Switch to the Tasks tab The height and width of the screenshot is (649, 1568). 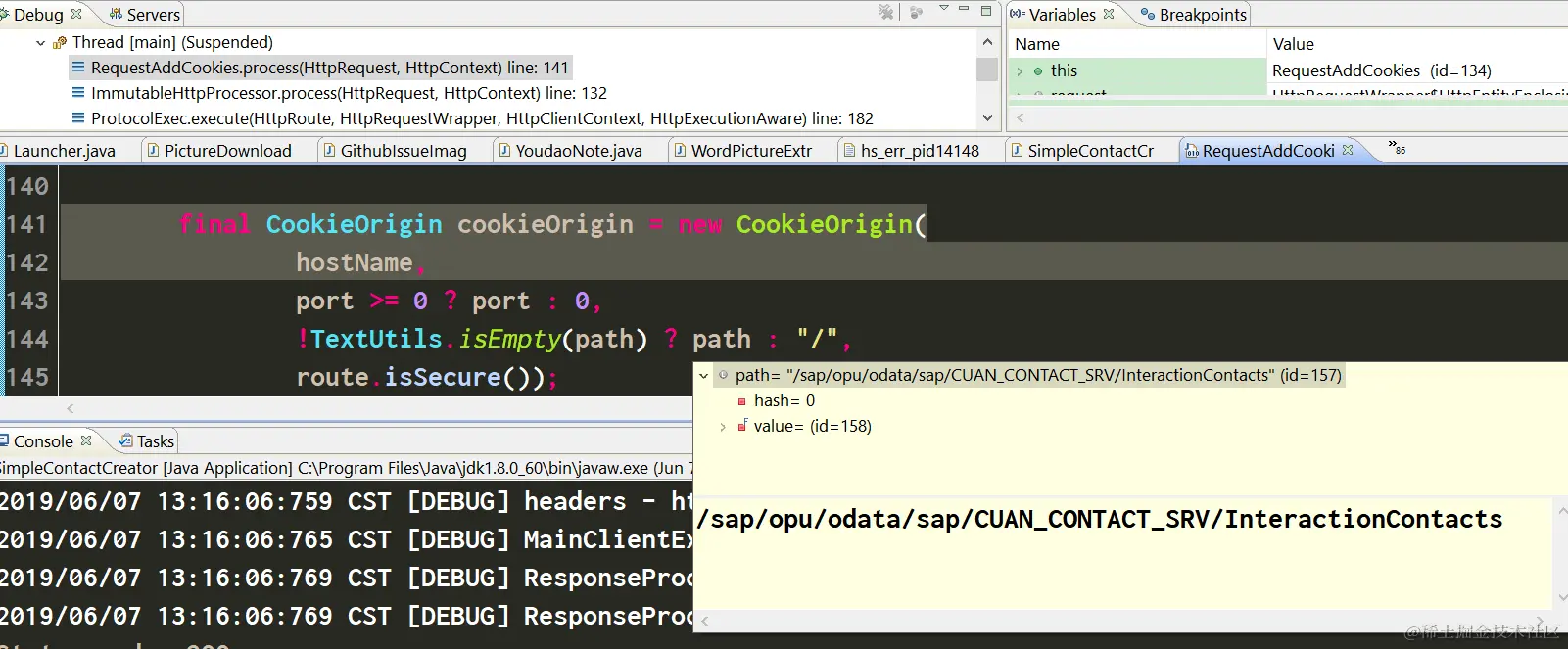pyautogui.click(x=156, y=441)
